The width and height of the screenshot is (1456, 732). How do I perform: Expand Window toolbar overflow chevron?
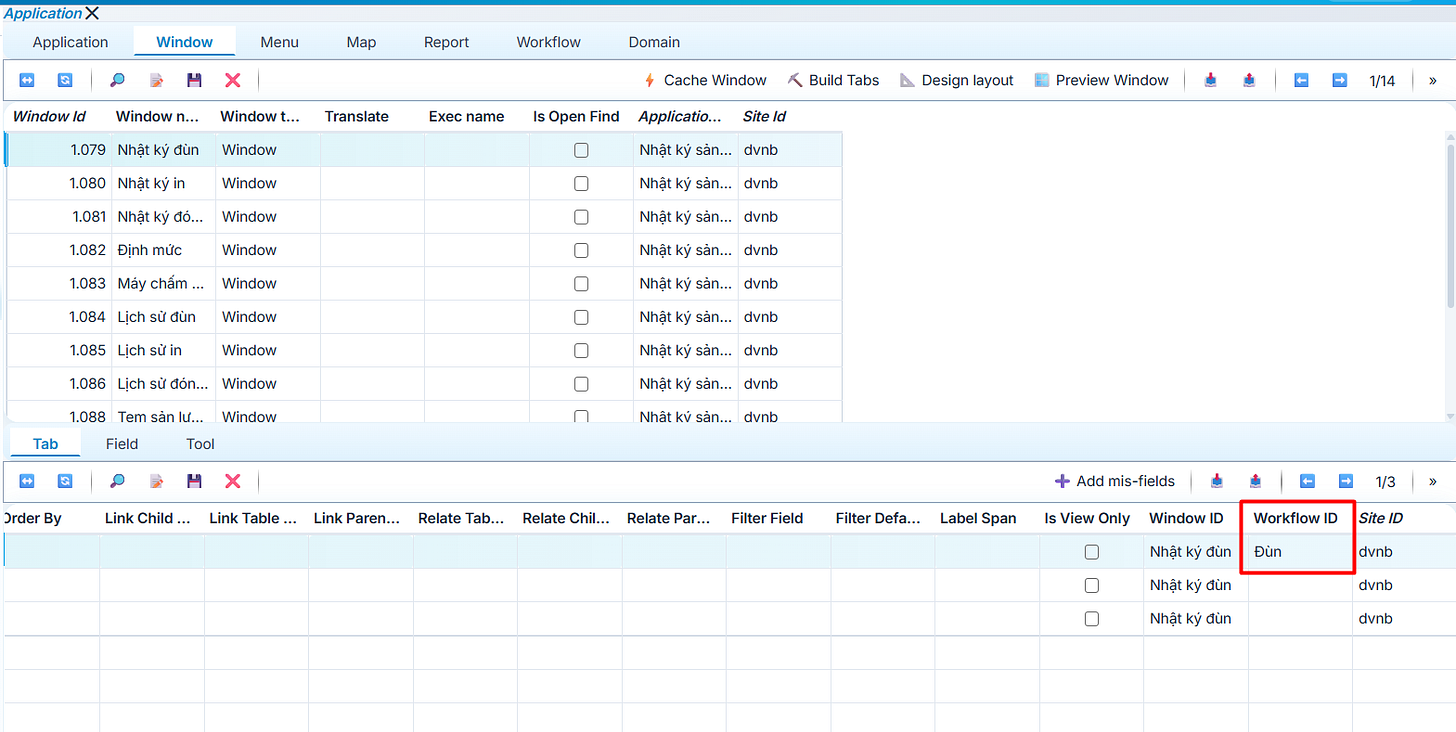click(x=1432, y=80)
